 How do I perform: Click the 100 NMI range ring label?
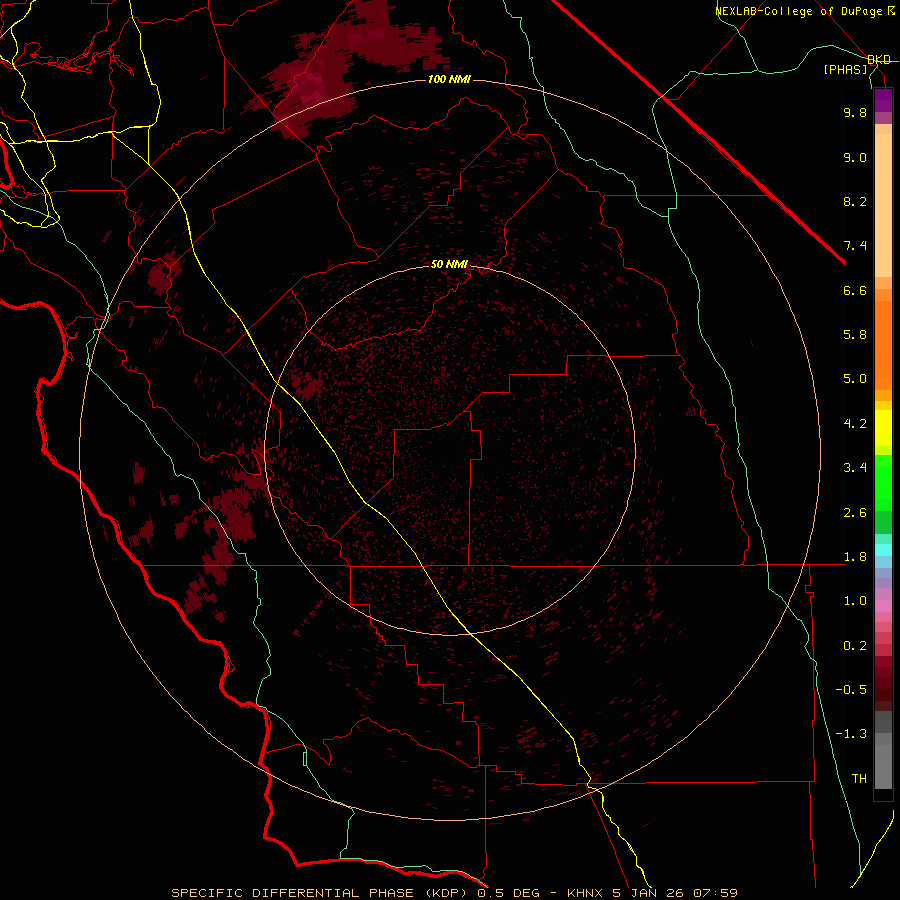coord(449,79)
